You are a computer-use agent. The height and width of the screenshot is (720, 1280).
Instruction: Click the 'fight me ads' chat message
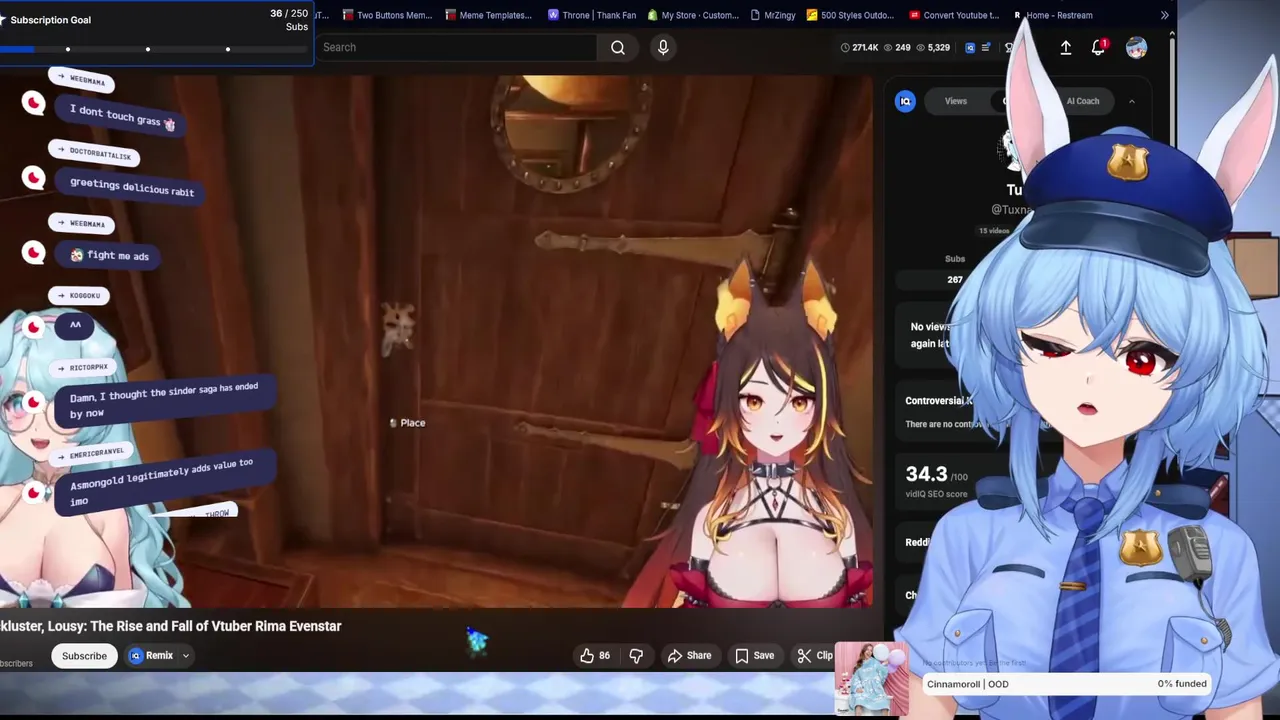pyautogui.click(x=109, y=255)
